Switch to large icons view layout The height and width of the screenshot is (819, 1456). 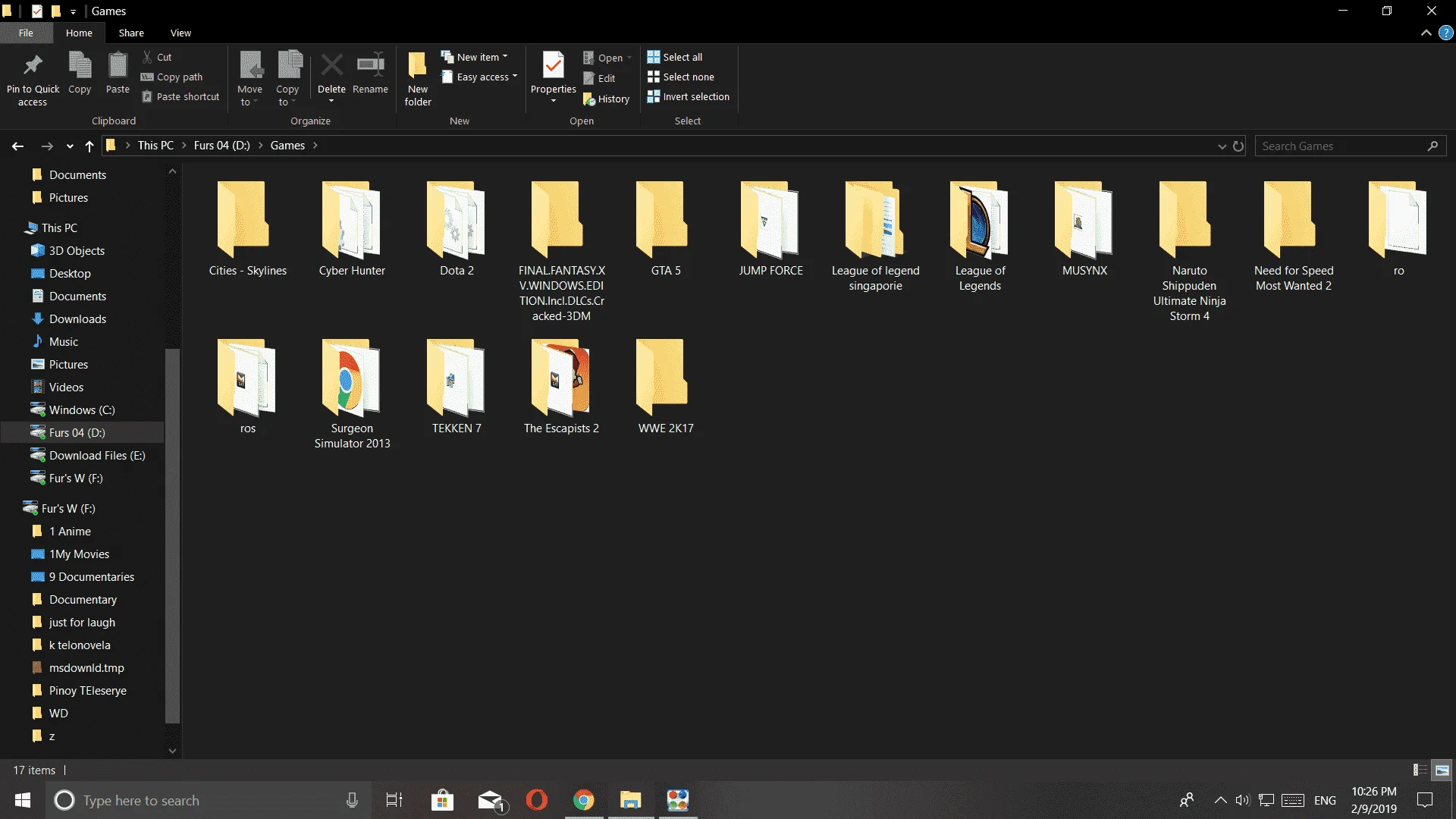tap(1442, 770)
